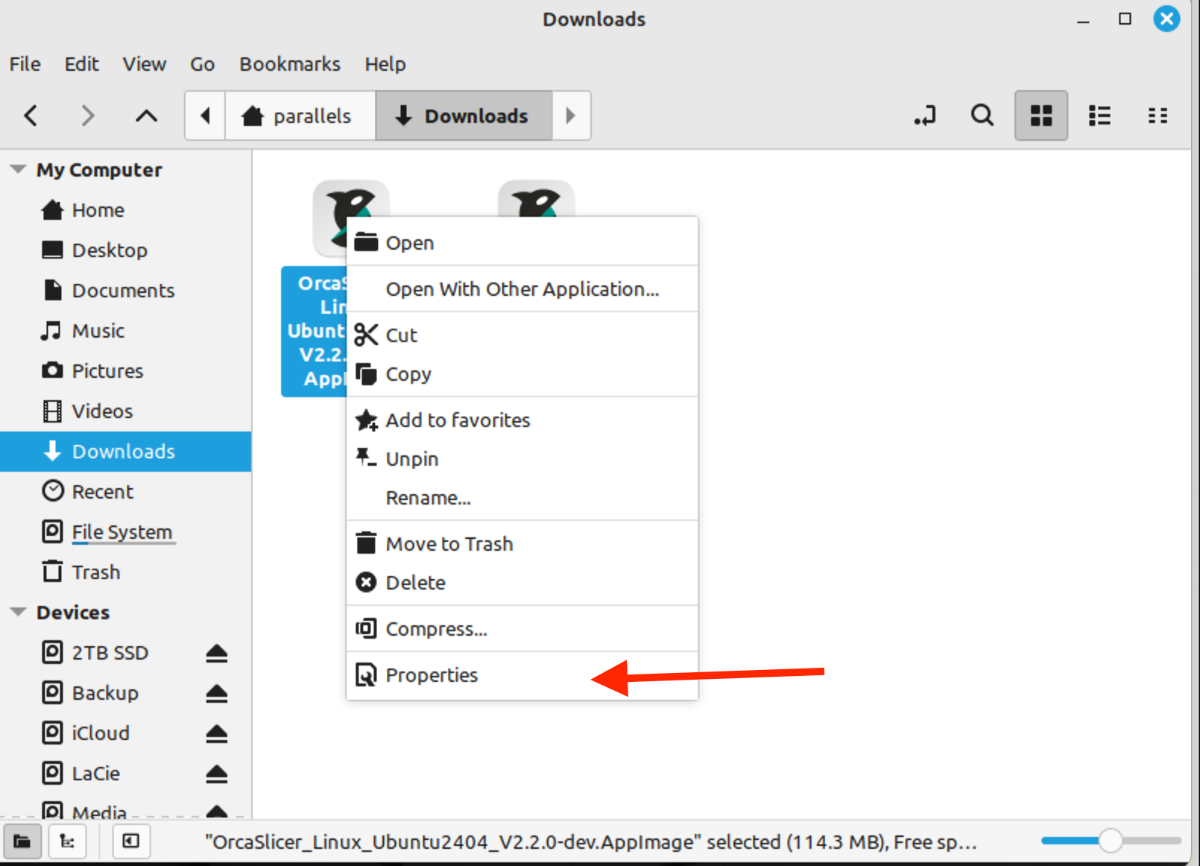Image resolution: width=1200 pixels, height=866 pixels.
Task: Click the selected OrcaSlicer AppImage file label
Action: click(314, 331)
